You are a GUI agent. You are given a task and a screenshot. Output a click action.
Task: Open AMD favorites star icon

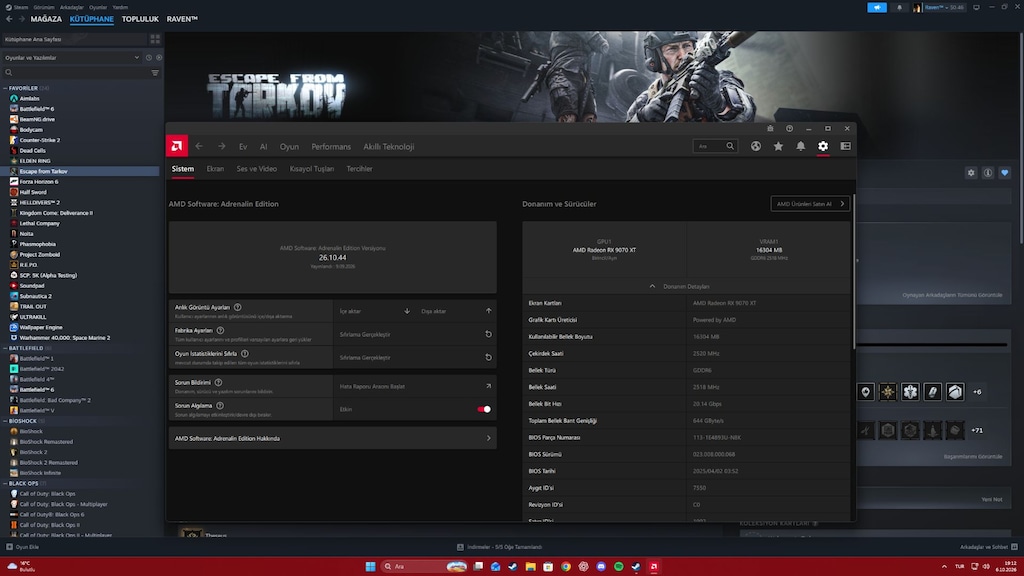pyautogui.click(x=778, y=146)
